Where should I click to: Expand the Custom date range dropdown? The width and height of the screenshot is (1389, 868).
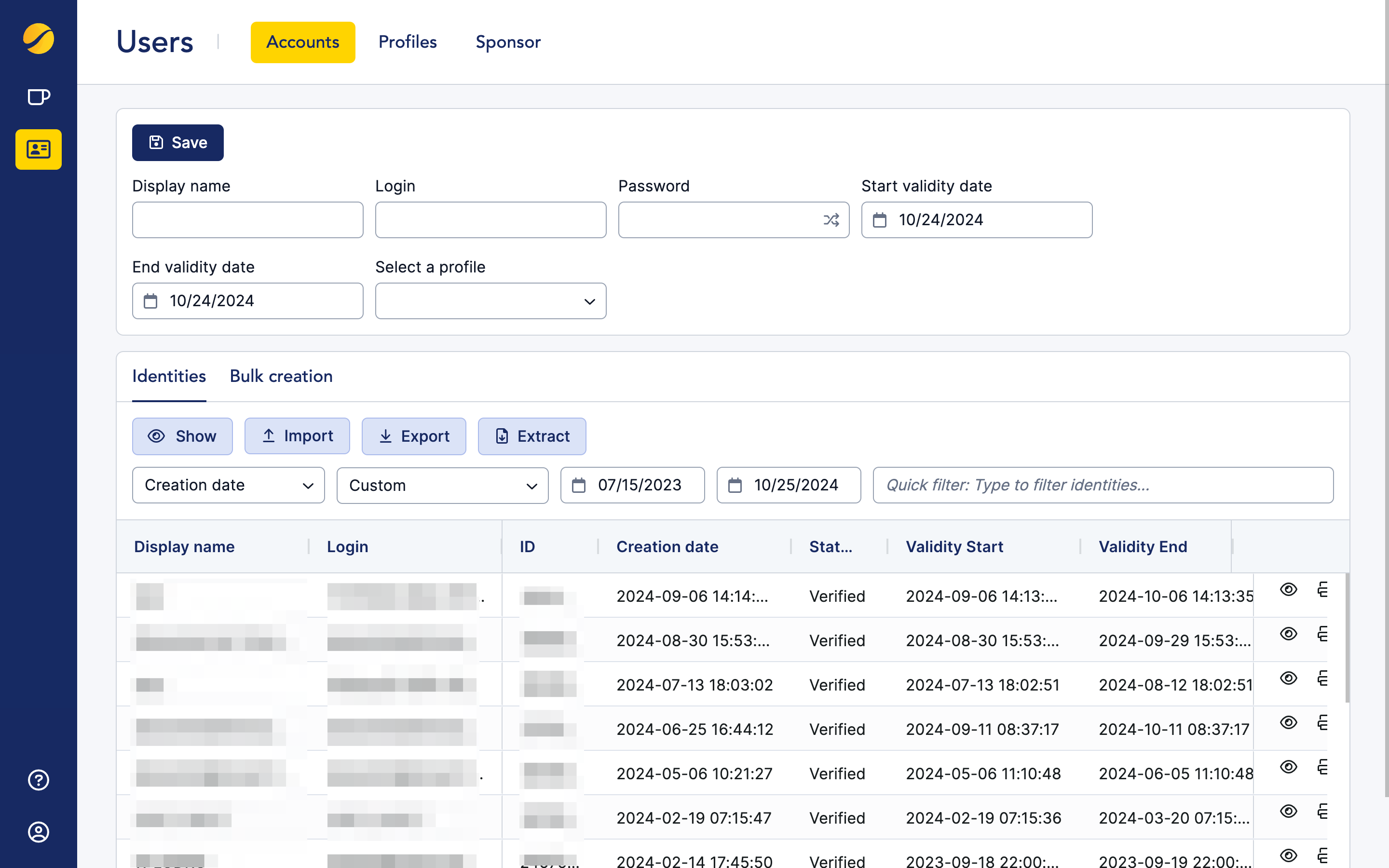(x=442, y=485)
